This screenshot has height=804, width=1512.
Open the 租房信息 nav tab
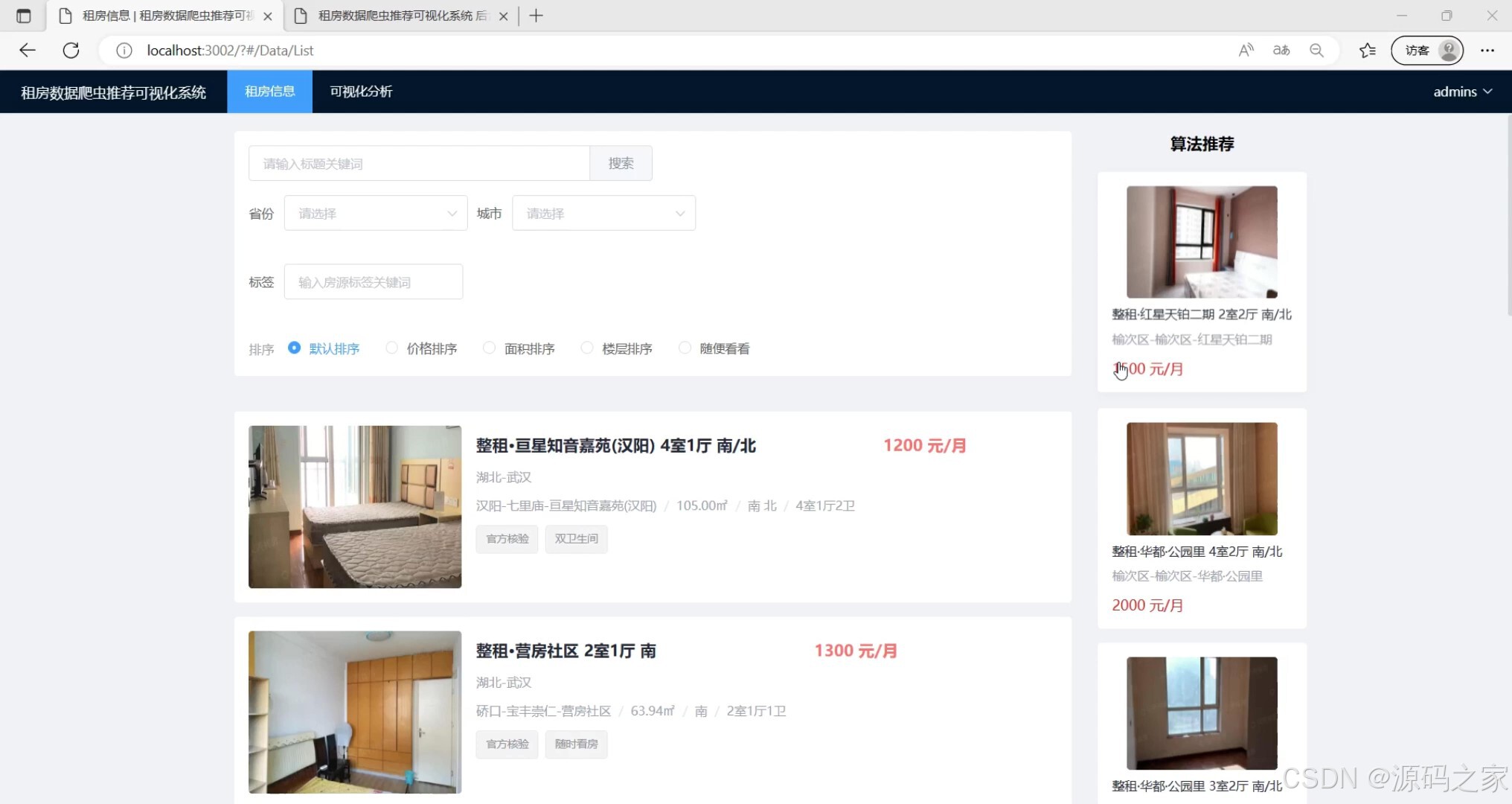(269, 92)
